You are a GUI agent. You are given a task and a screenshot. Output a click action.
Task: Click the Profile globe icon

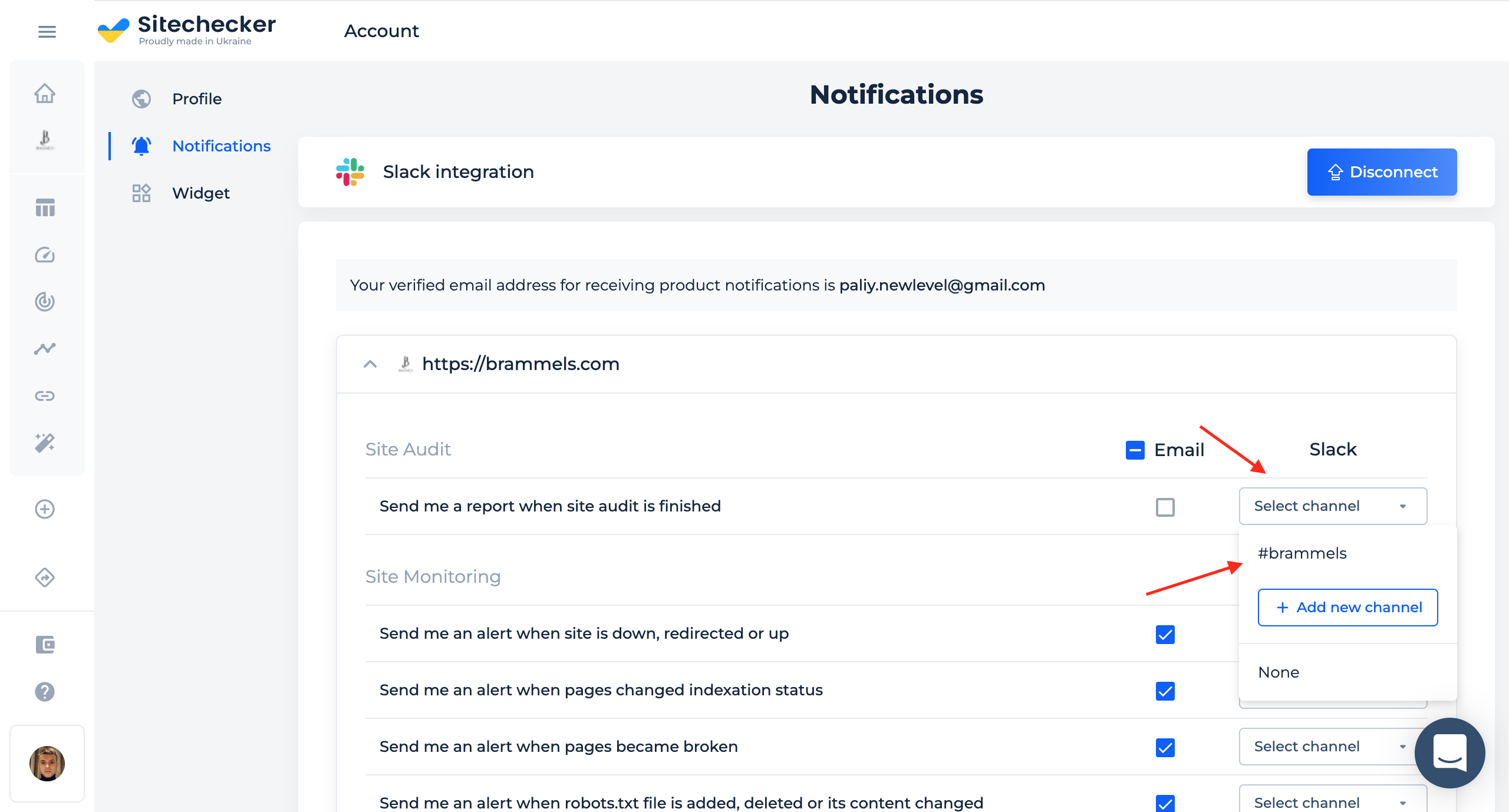click(x=141, y=99)
